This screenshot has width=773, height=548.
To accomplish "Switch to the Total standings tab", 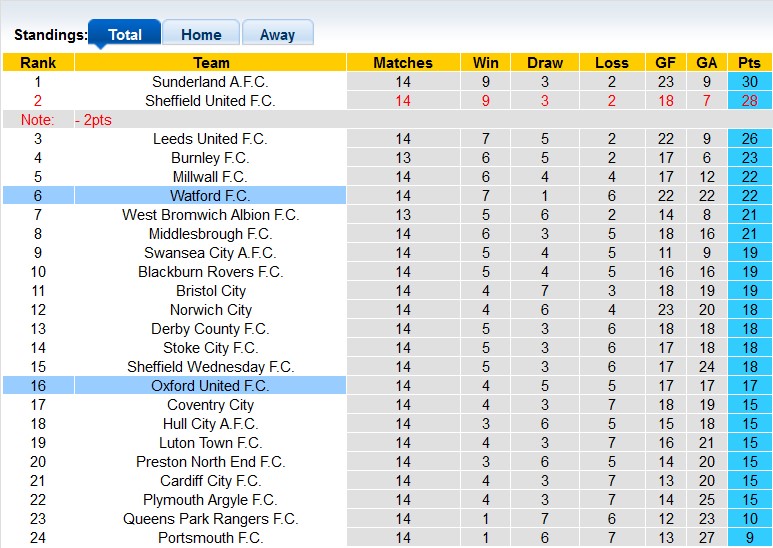I will (125, 34).
